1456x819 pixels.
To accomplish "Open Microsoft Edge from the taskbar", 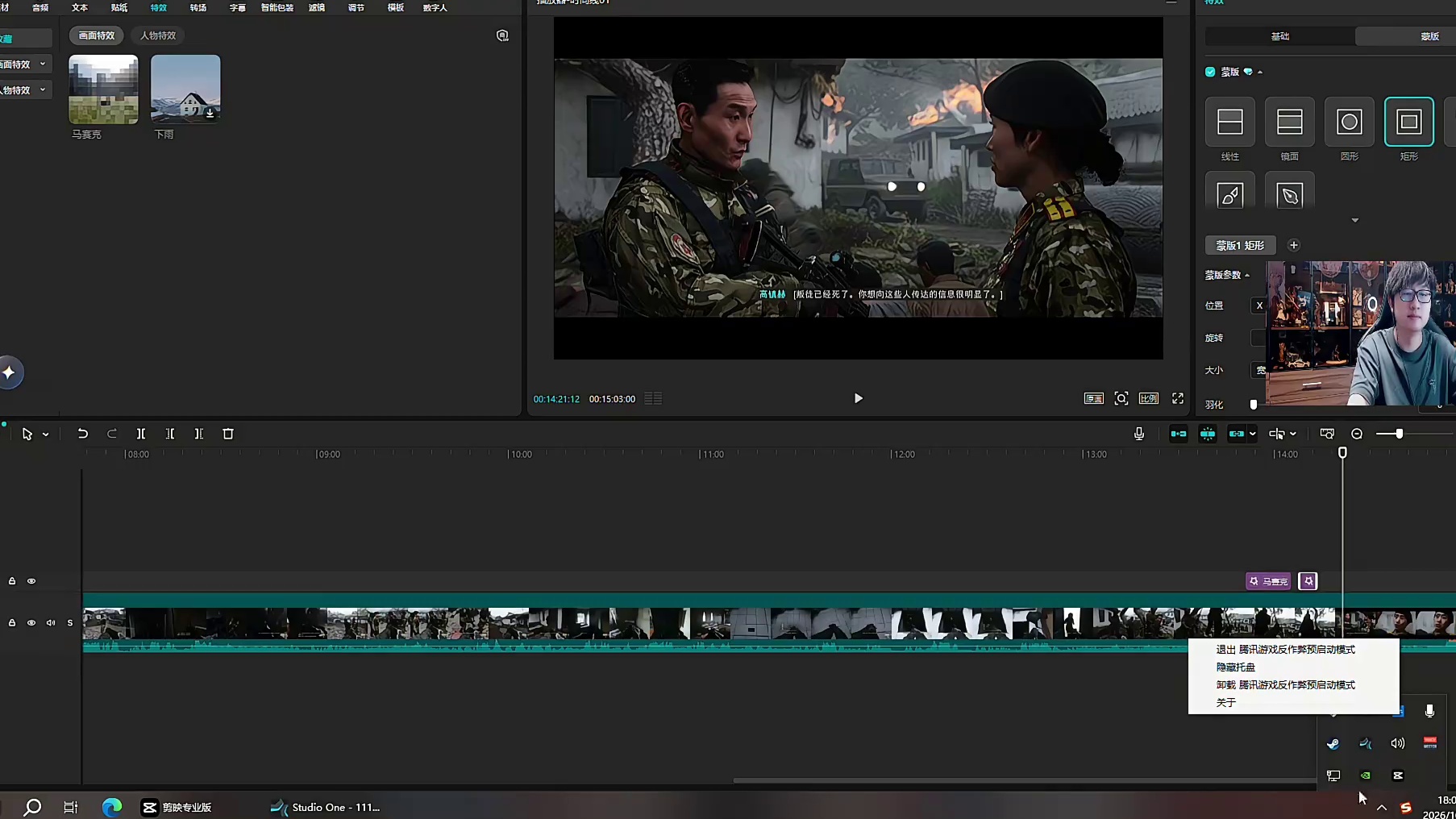I will [111, 807].
